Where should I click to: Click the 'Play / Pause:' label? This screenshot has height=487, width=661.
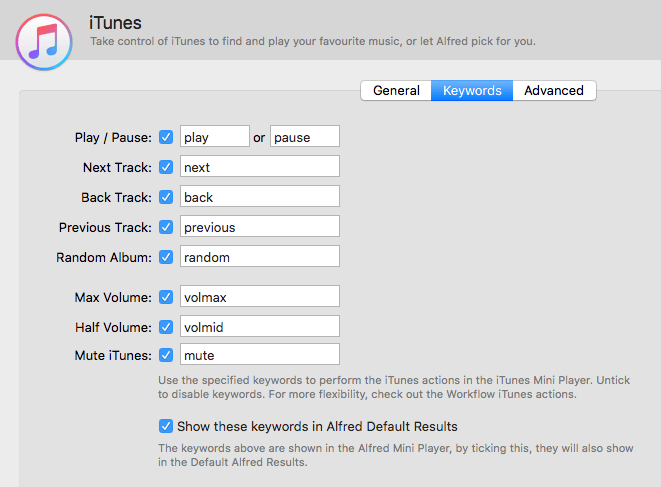coord(113,137)
